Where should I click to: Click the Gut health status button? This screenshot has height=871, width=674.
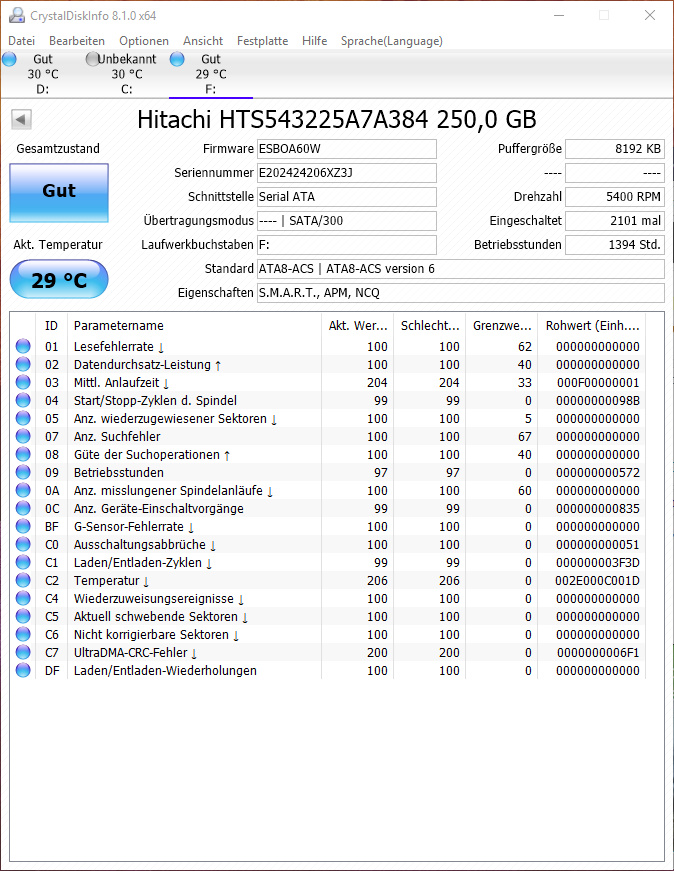tap(59, 193)
